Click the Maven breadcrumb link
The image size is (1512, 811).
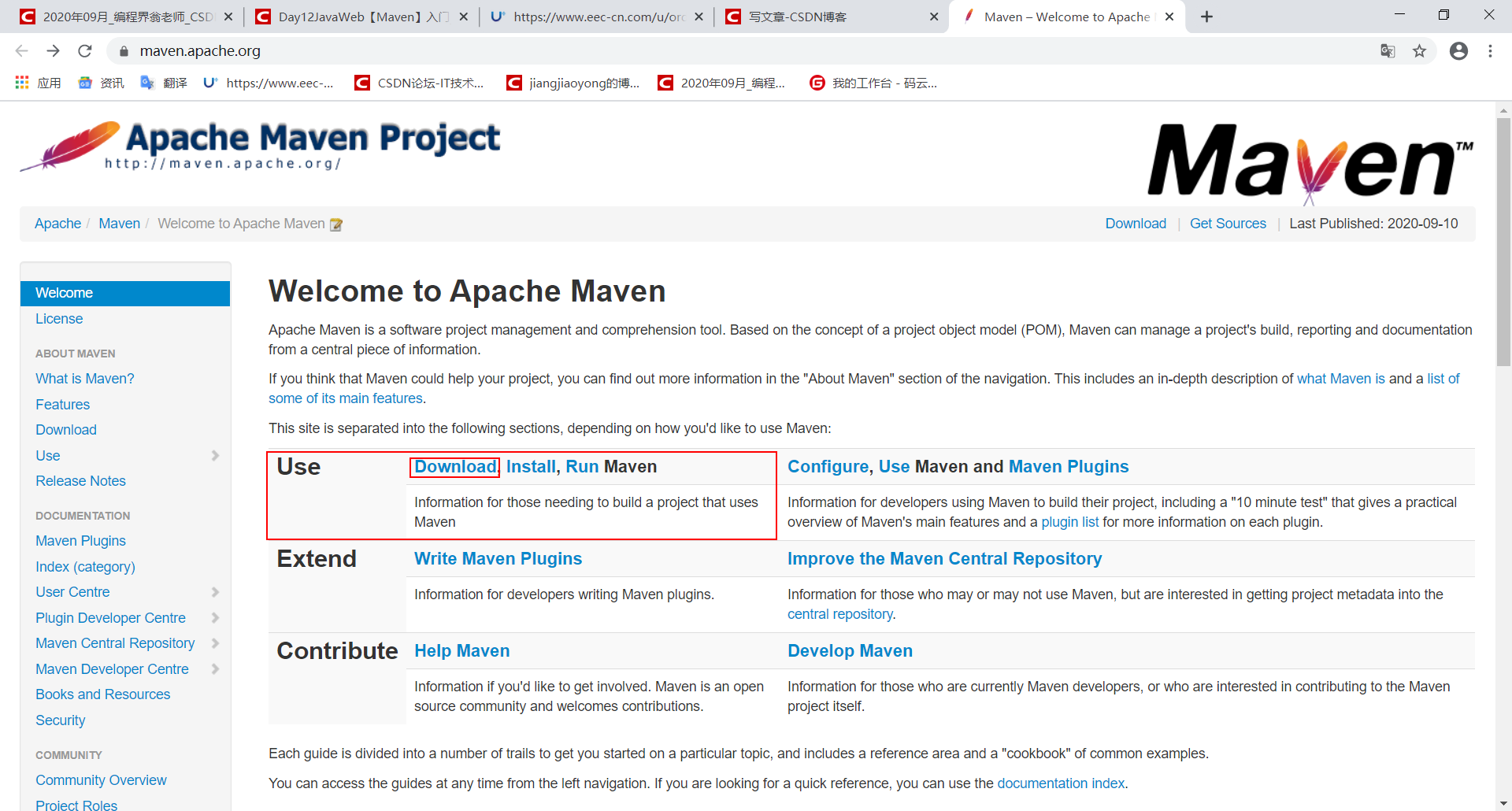119,224
